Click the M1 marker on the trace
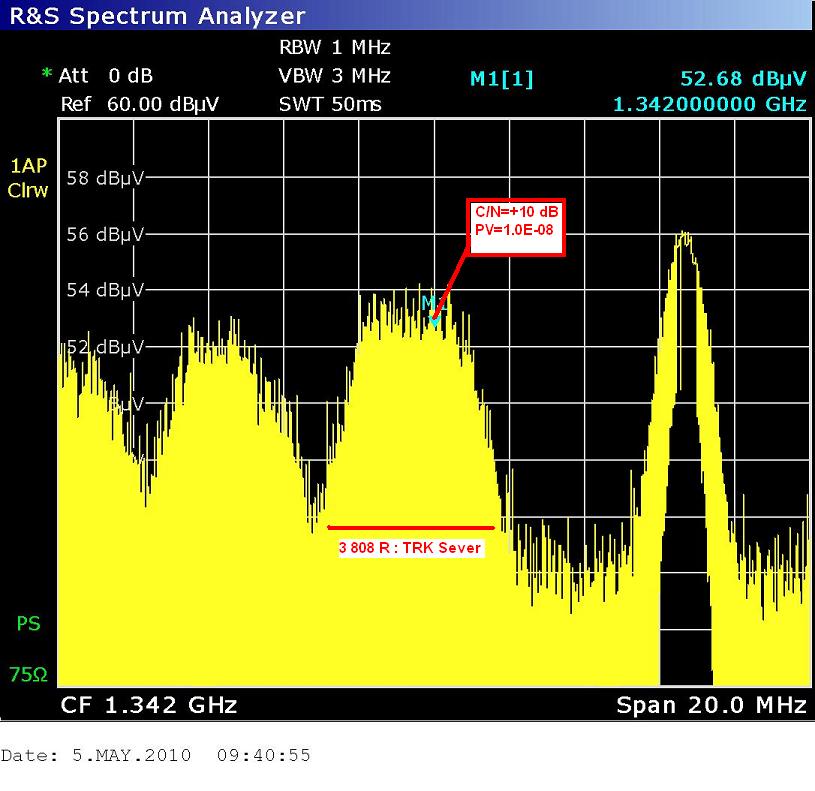Screen dimensions: 815x791 tap(432, 307)
